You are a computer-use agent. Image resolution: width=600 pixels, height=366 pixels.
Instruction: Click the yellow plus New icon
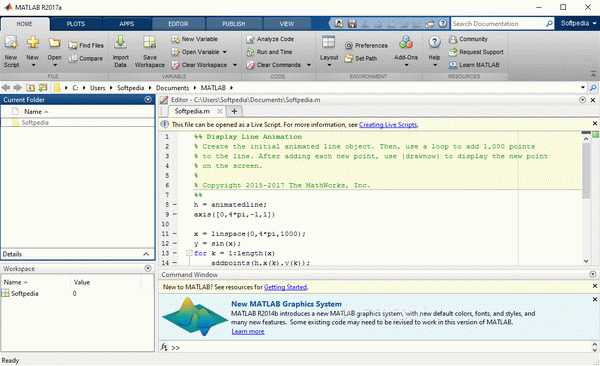pyautogui.click(x=33, y=42)
